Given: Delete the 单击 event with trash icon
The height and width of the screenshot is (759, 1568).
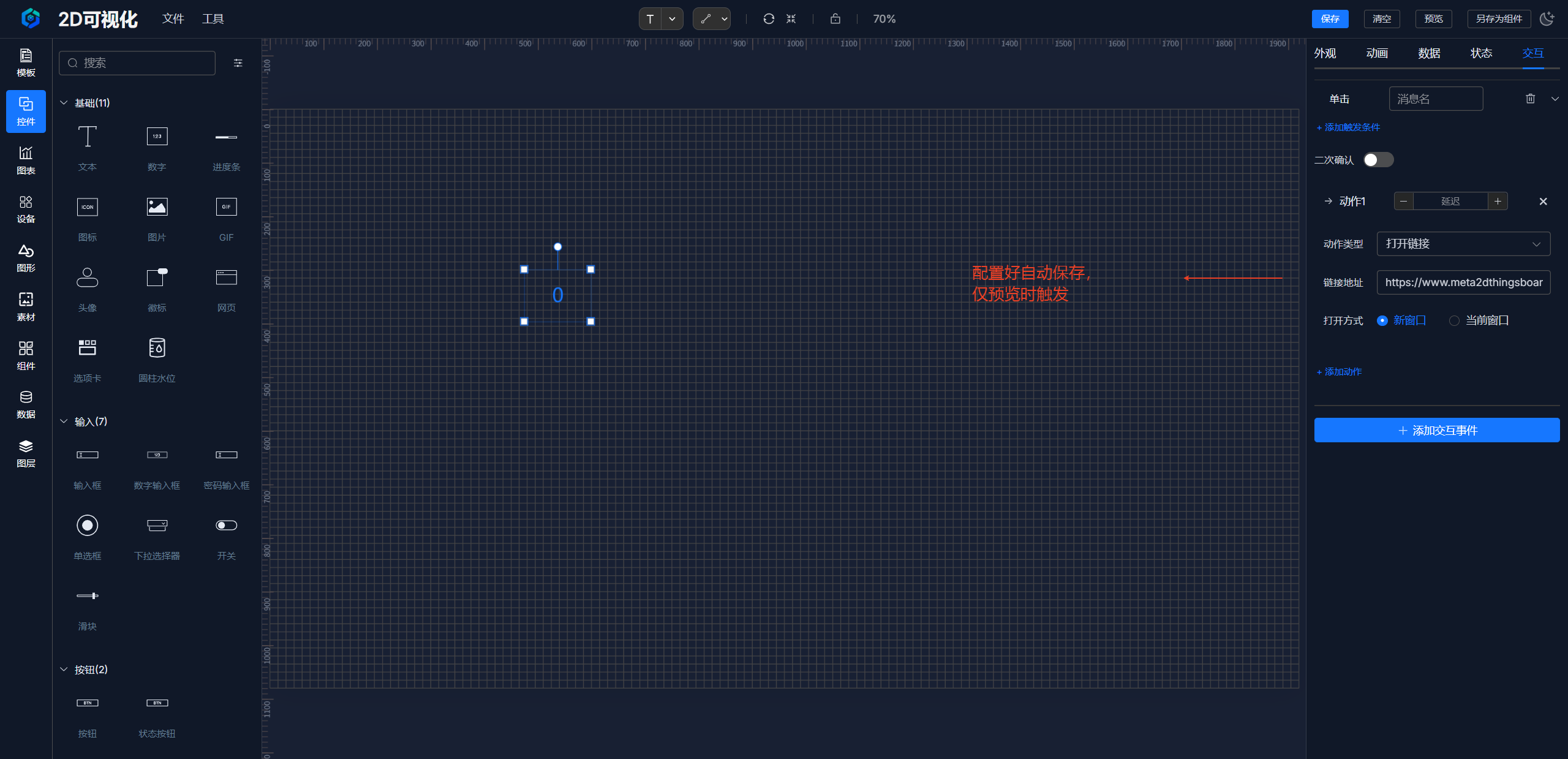Looking at the screenshot, I should 1530,99.
